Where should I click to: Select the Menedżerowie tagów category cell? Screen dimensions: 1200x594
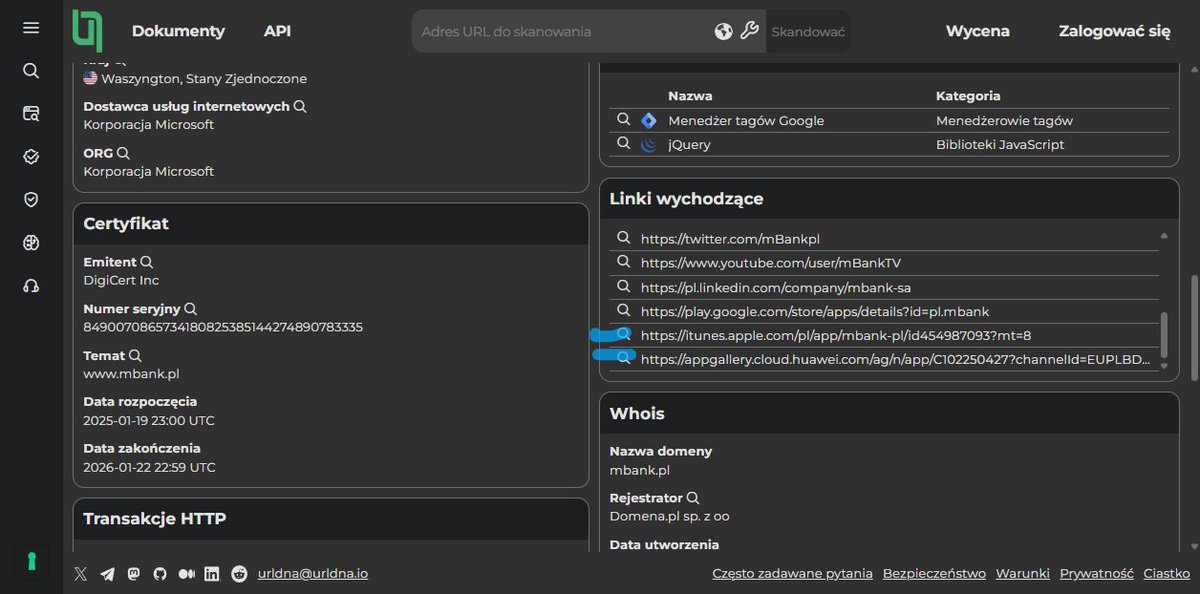(1004, 120)
